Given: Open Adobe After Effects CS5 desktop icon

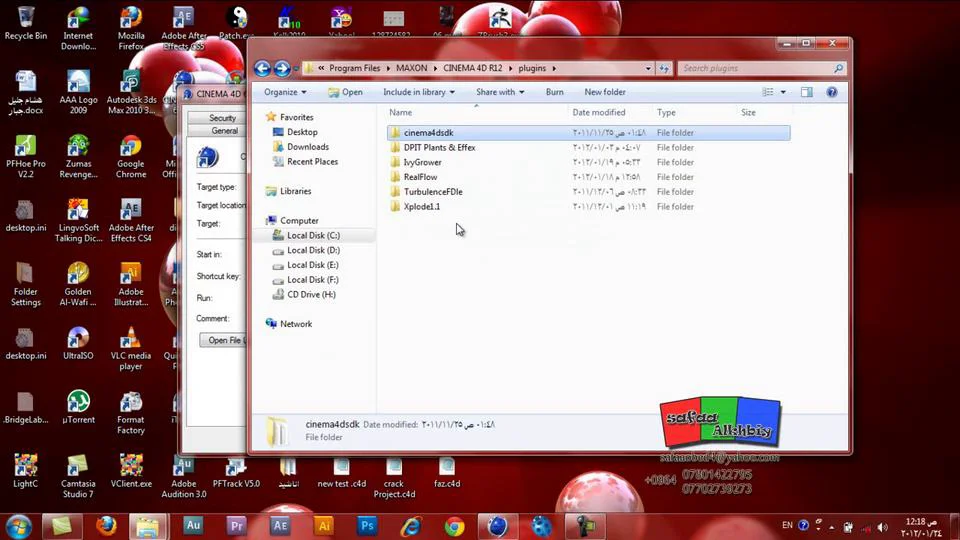Looking at the screenshot, I should click(183, 28).
